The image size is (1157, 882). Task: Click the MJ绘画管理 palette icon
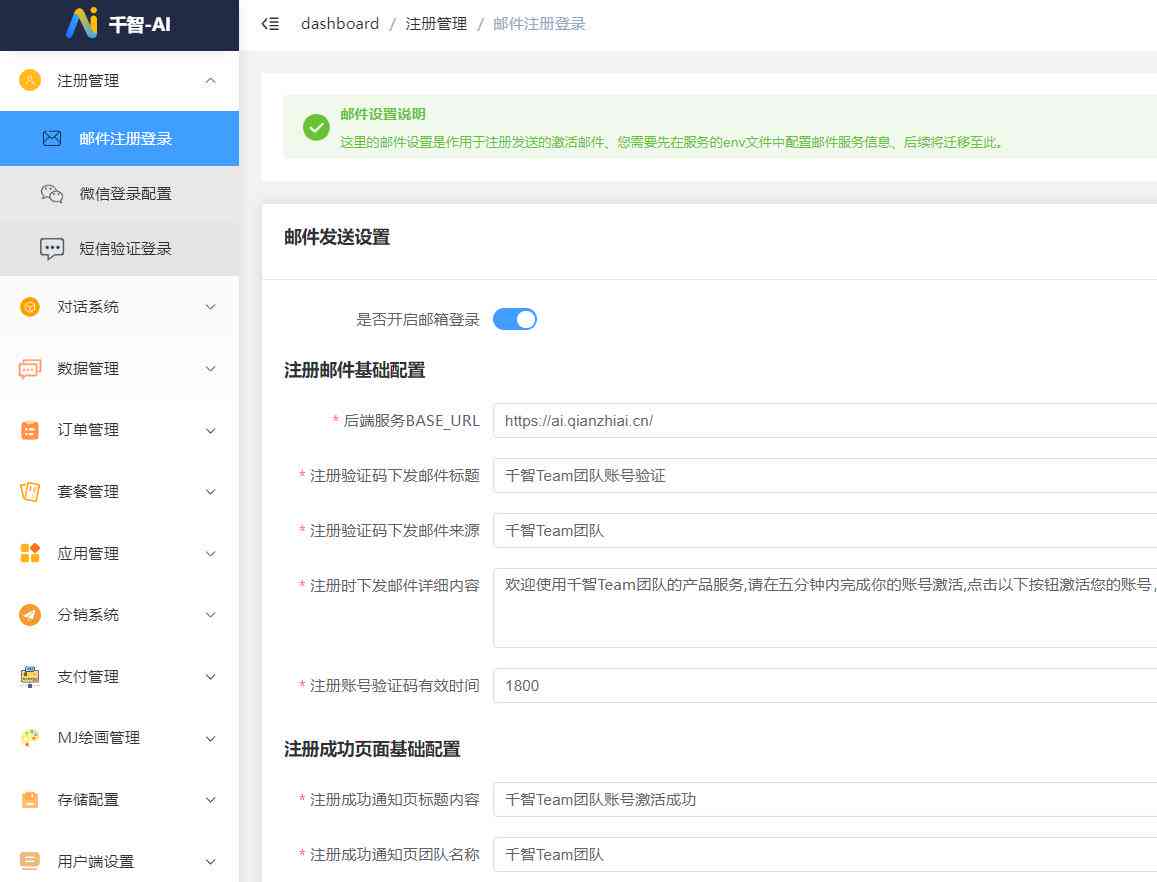[x=30, y=737]
